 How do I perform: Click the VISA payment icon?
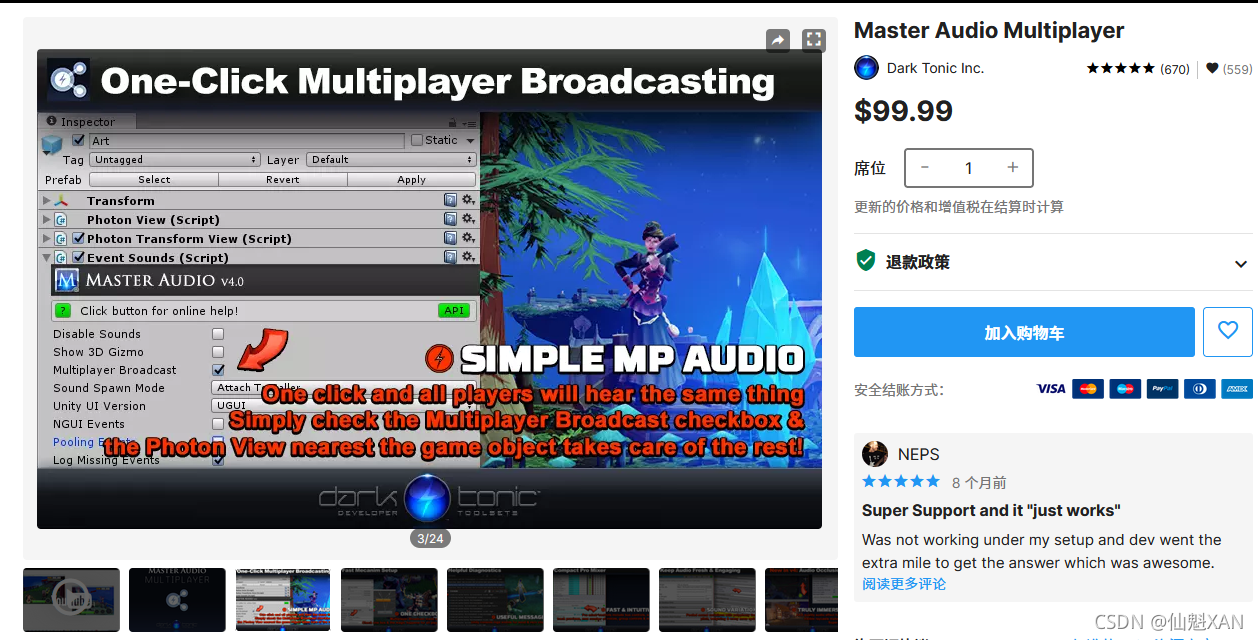(1050, 389)
